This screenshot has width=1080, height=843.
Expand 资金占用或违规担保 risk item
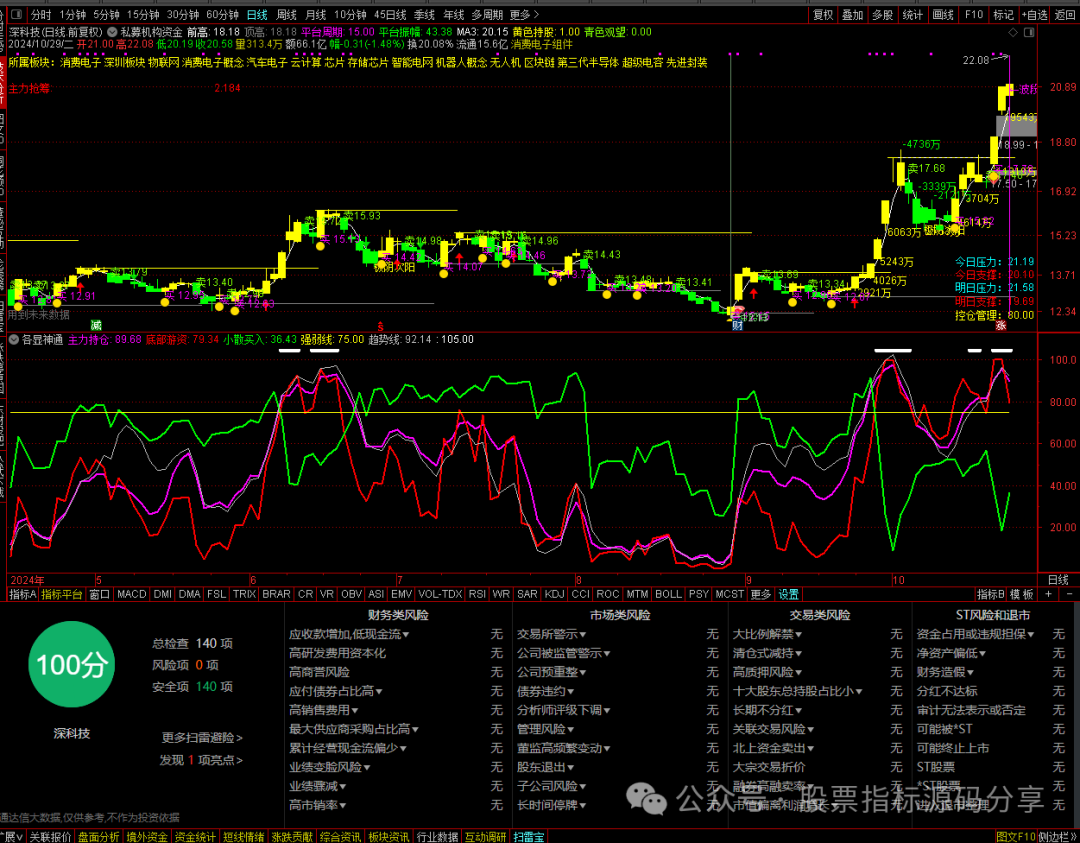click(x=976, y=634)
